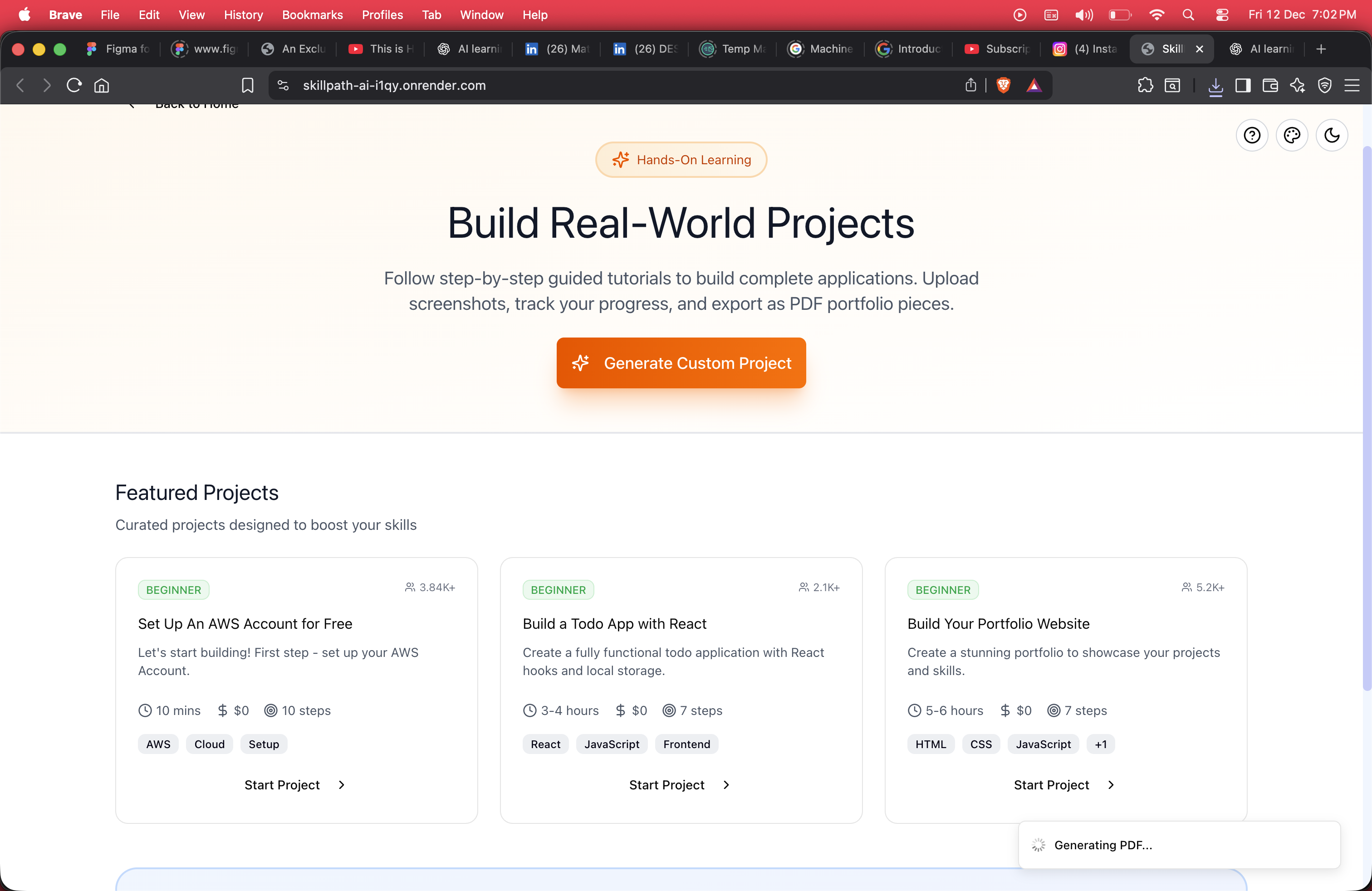Open the Brave wallet icon
The width and height of the screenshot is (1372, 891).
1270,85
